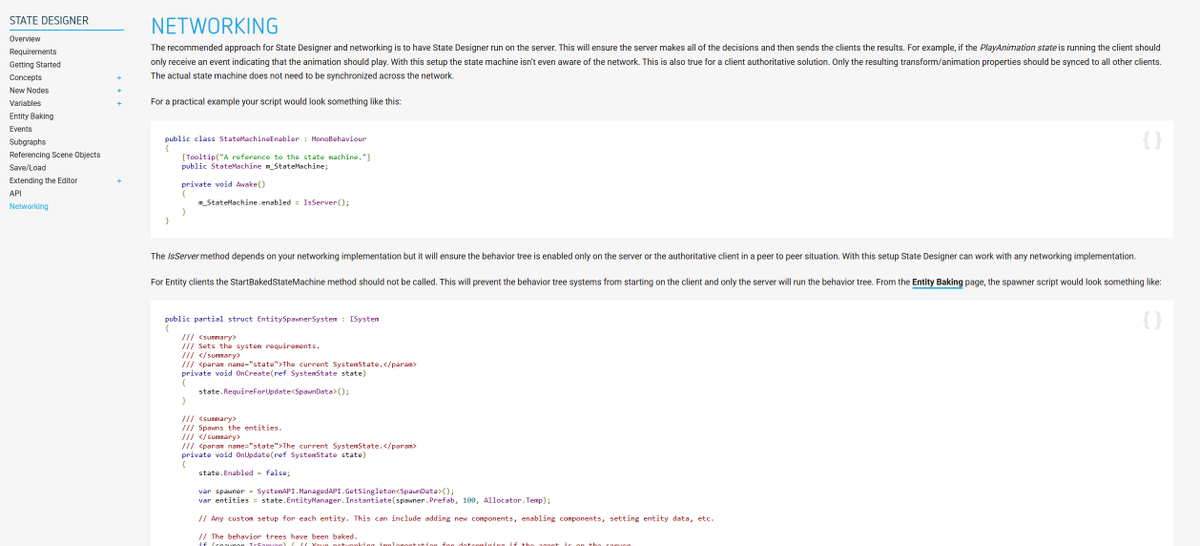Click the NETWORKING page heading
Viewport: 1200px width, 546px height.
pyautogui.click(x=215, y=26)
